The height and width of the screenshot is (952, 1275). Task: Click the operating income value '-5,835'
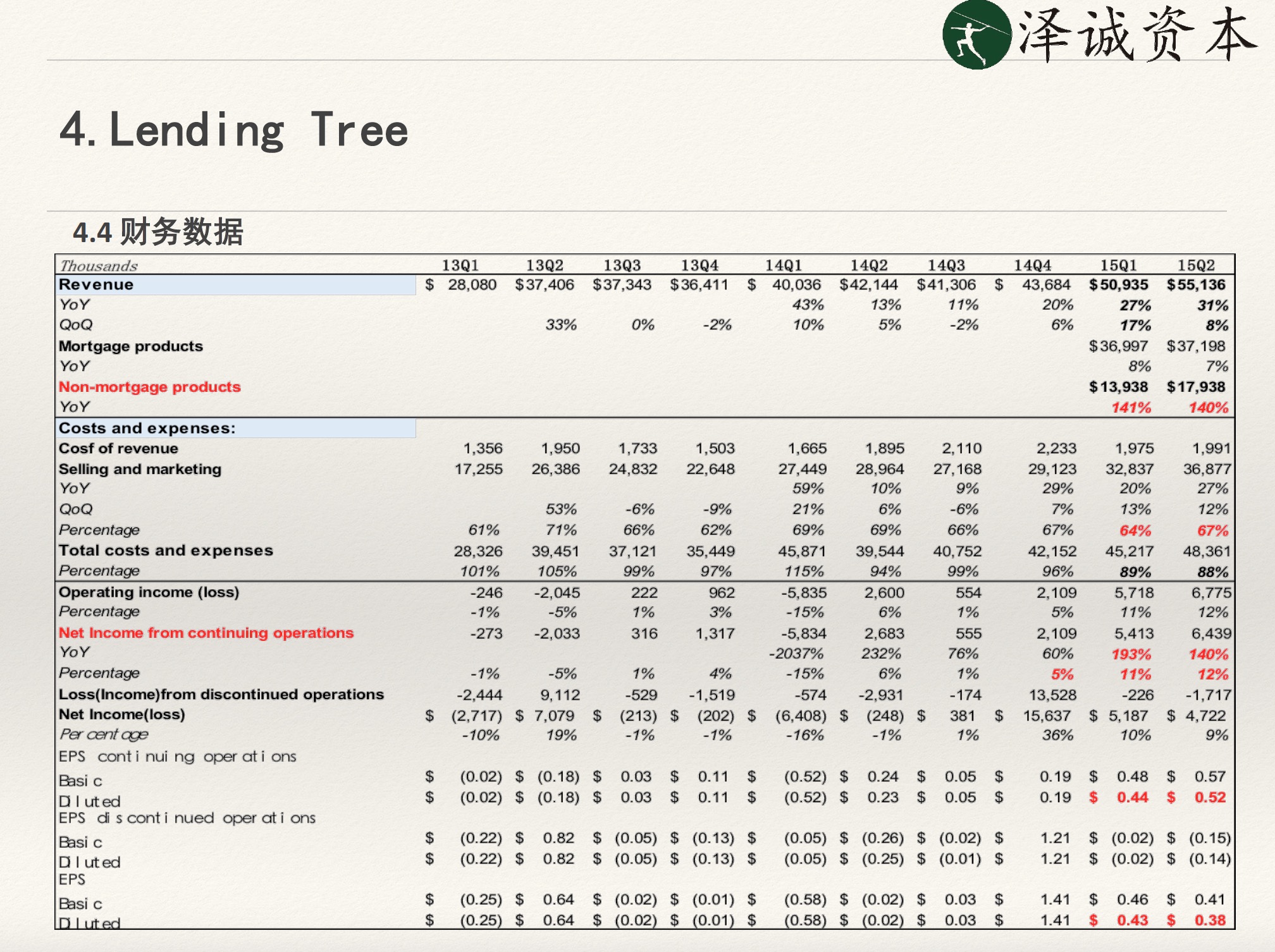tap(803, 593)
